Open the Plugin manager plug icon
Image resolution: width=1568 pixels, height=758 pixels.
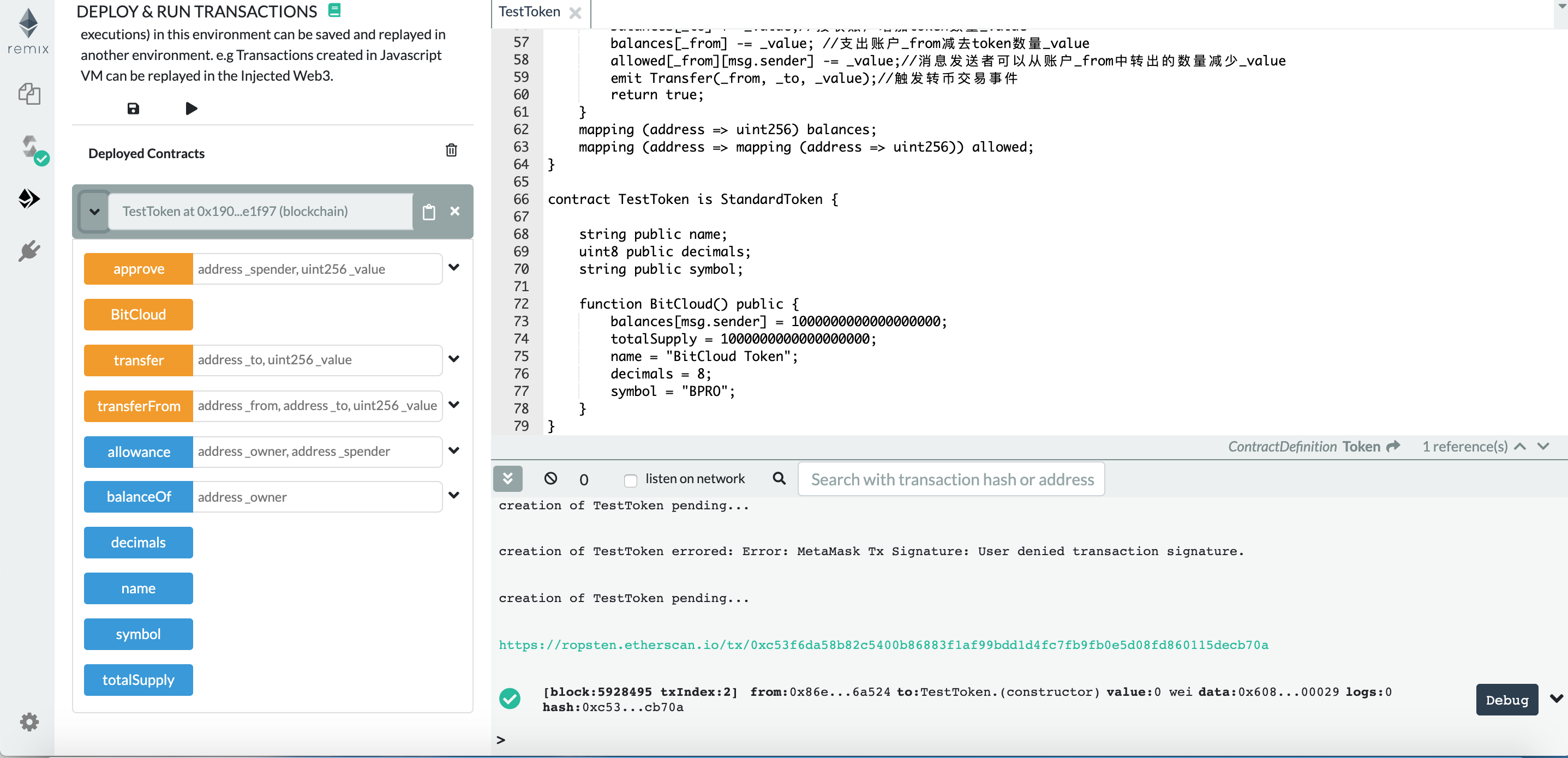[28, 251]
